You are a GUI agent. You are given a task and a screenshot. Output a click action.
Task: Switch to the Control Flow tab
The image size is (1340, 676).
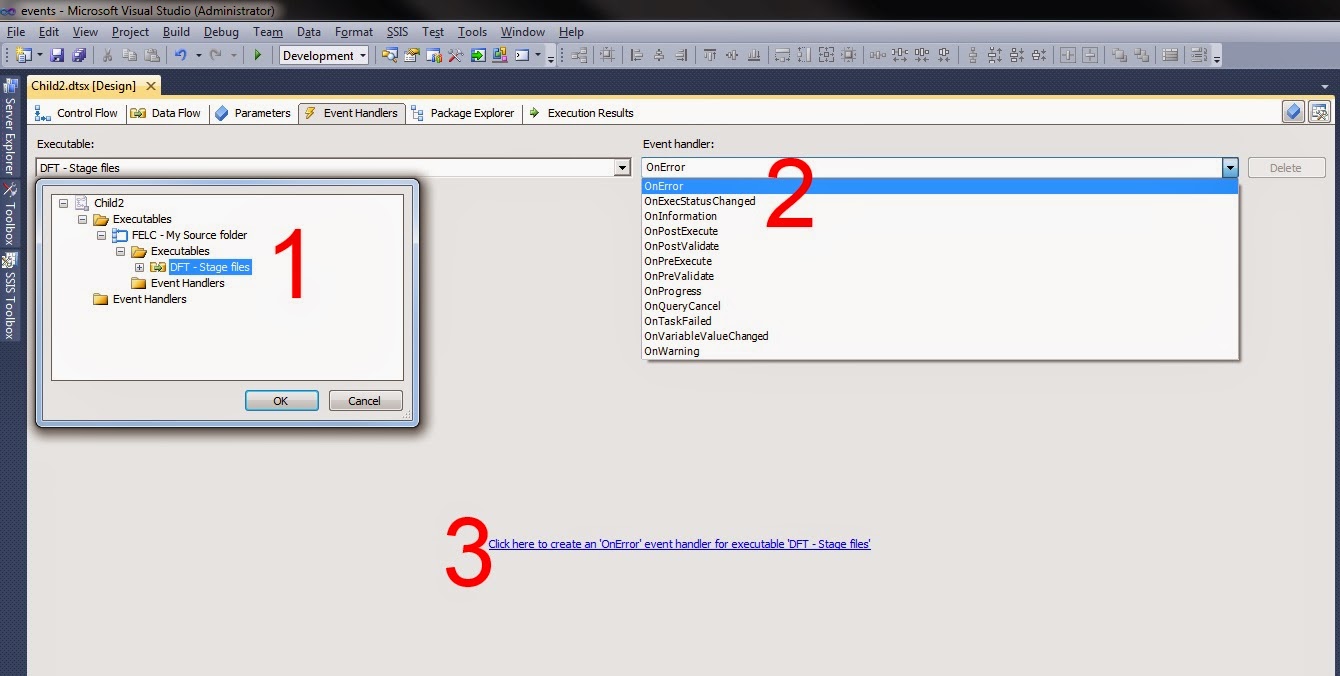click(76, 113)
